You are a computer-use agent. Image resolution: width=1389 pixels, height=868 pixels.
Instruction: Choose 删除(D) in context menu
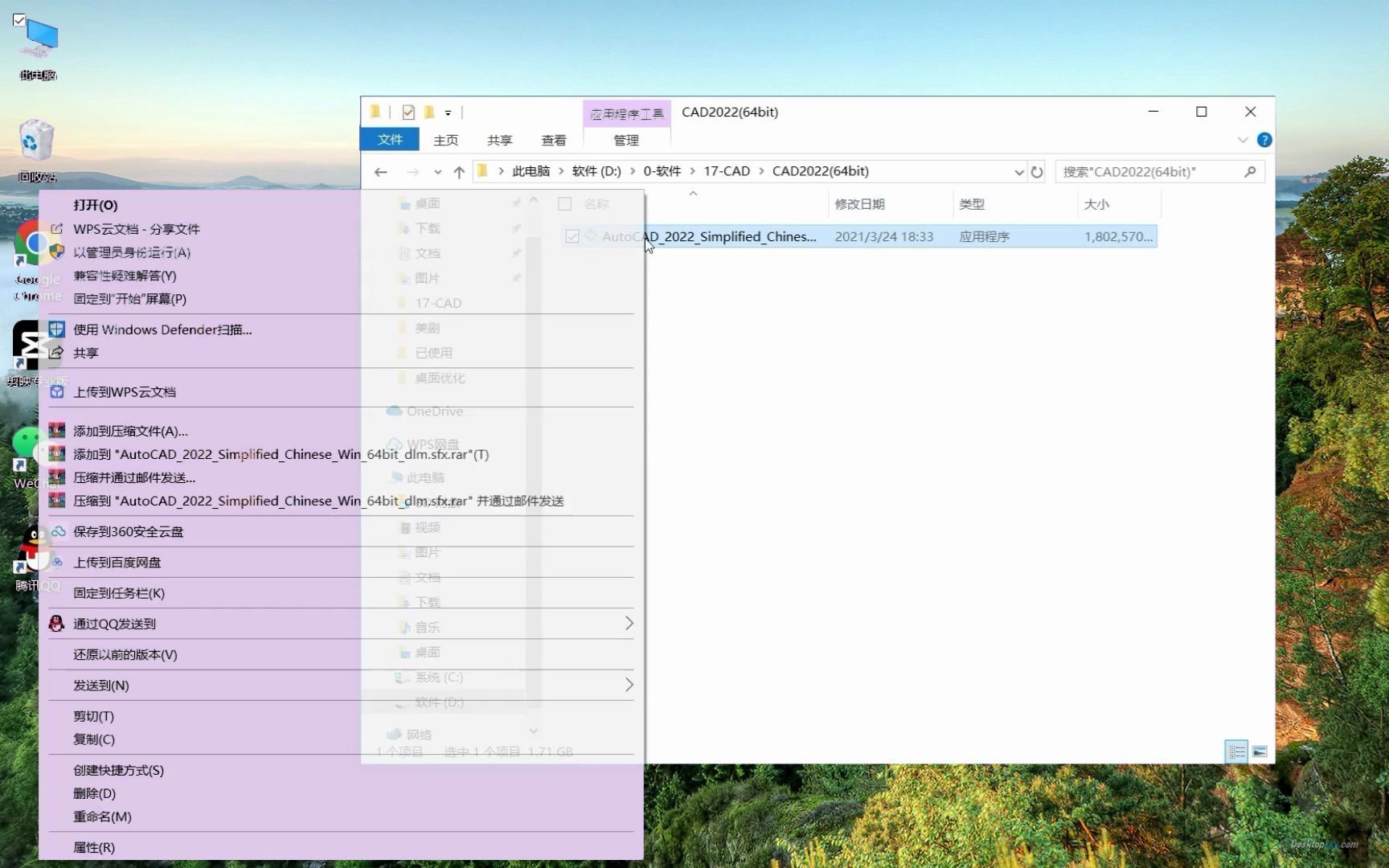(x=94, y=793)
